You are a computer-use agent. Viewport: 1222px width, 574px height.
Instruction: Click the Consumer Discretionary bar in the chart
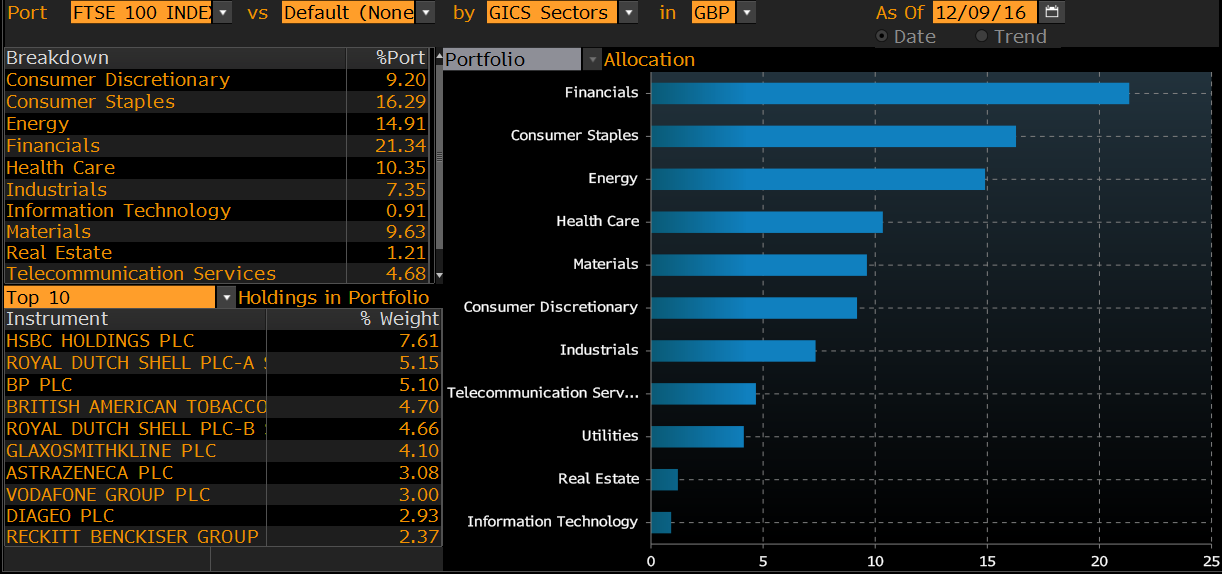pos(754,308)
